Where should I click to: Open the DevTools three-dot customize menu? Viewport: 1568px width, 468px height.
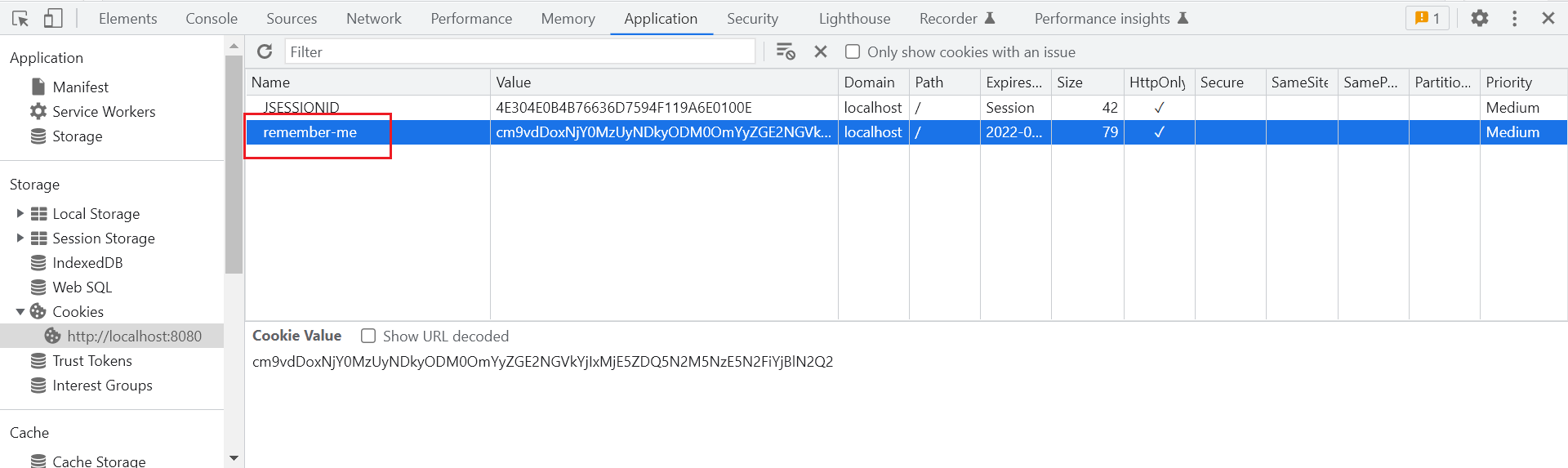[x=1514, y=18]
